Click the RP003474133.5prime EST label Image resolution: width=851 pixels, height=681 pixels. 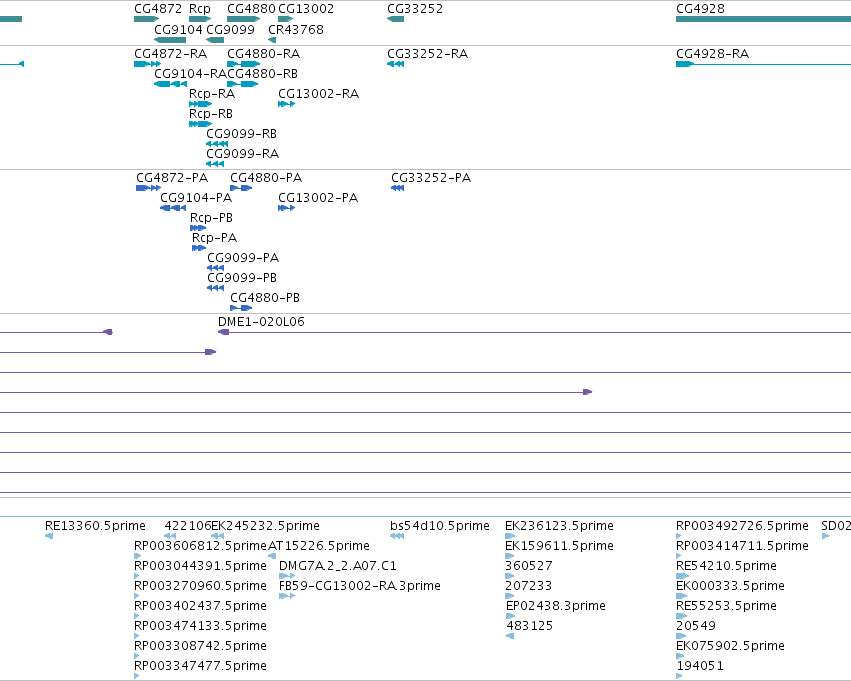[200, 626]
